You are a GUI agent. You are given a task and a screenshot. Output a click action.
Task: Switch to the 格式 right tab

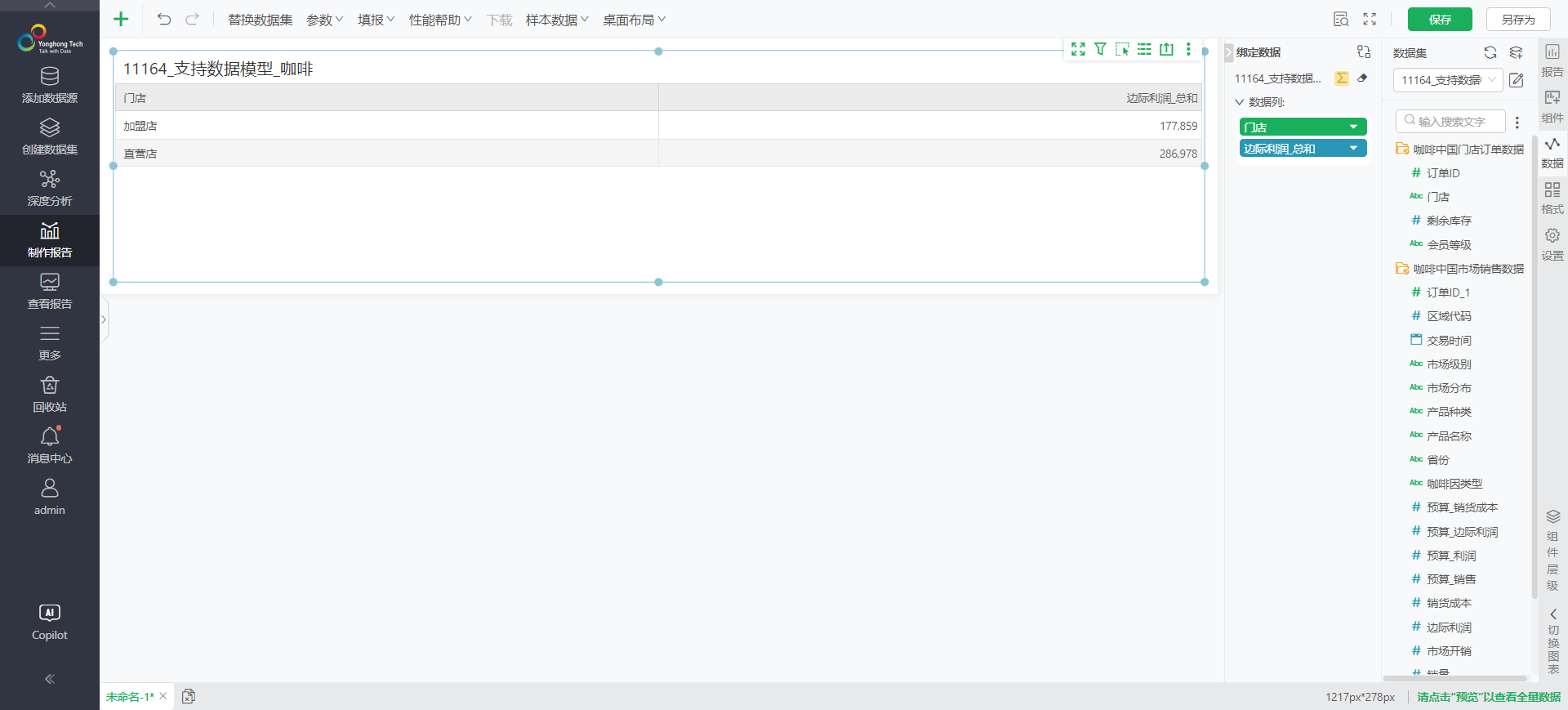[x=1552, y=199]
